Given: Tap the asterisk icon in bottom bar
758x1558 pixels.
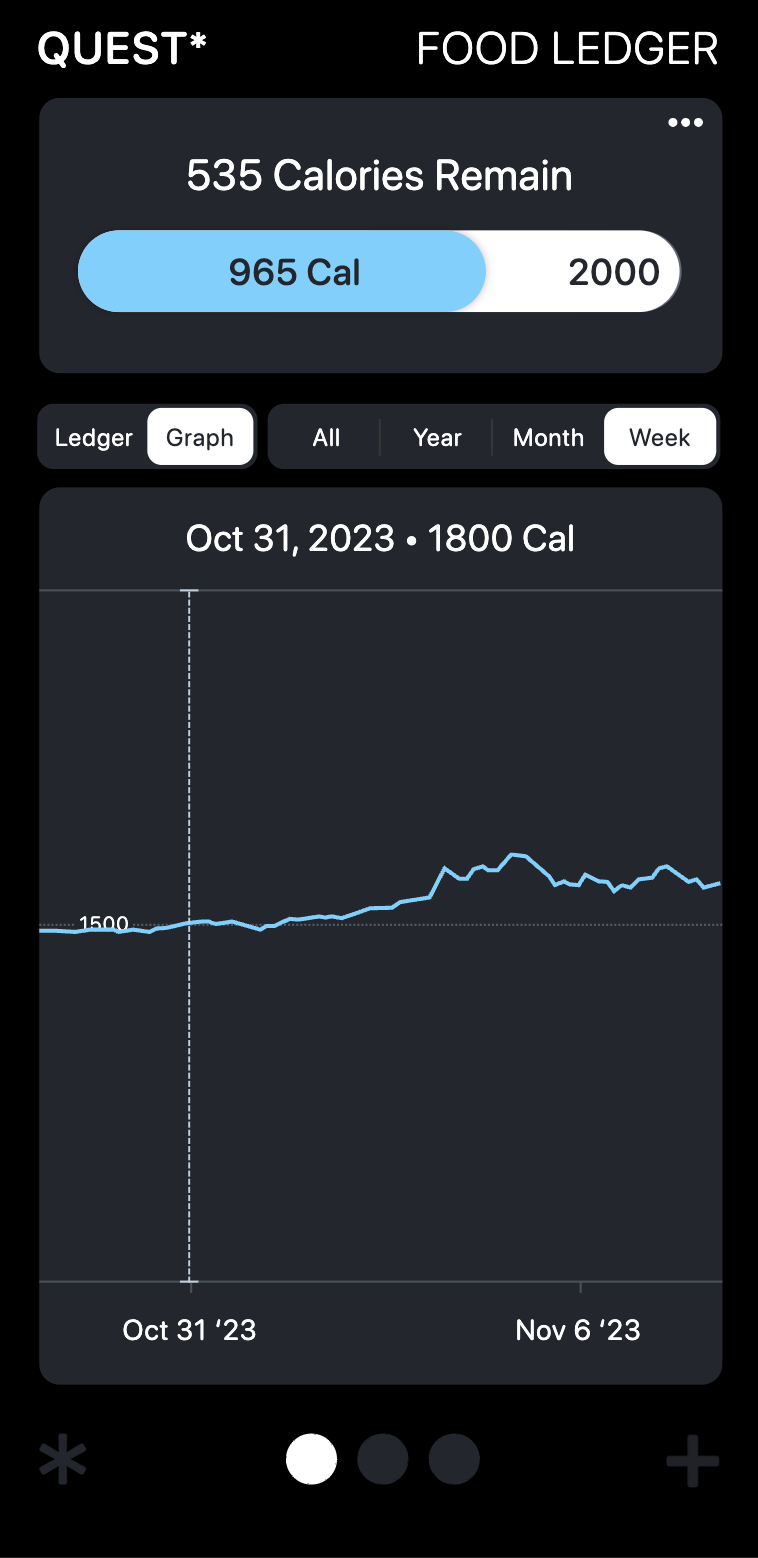Looking at the screenshot, I should 63,1461.
